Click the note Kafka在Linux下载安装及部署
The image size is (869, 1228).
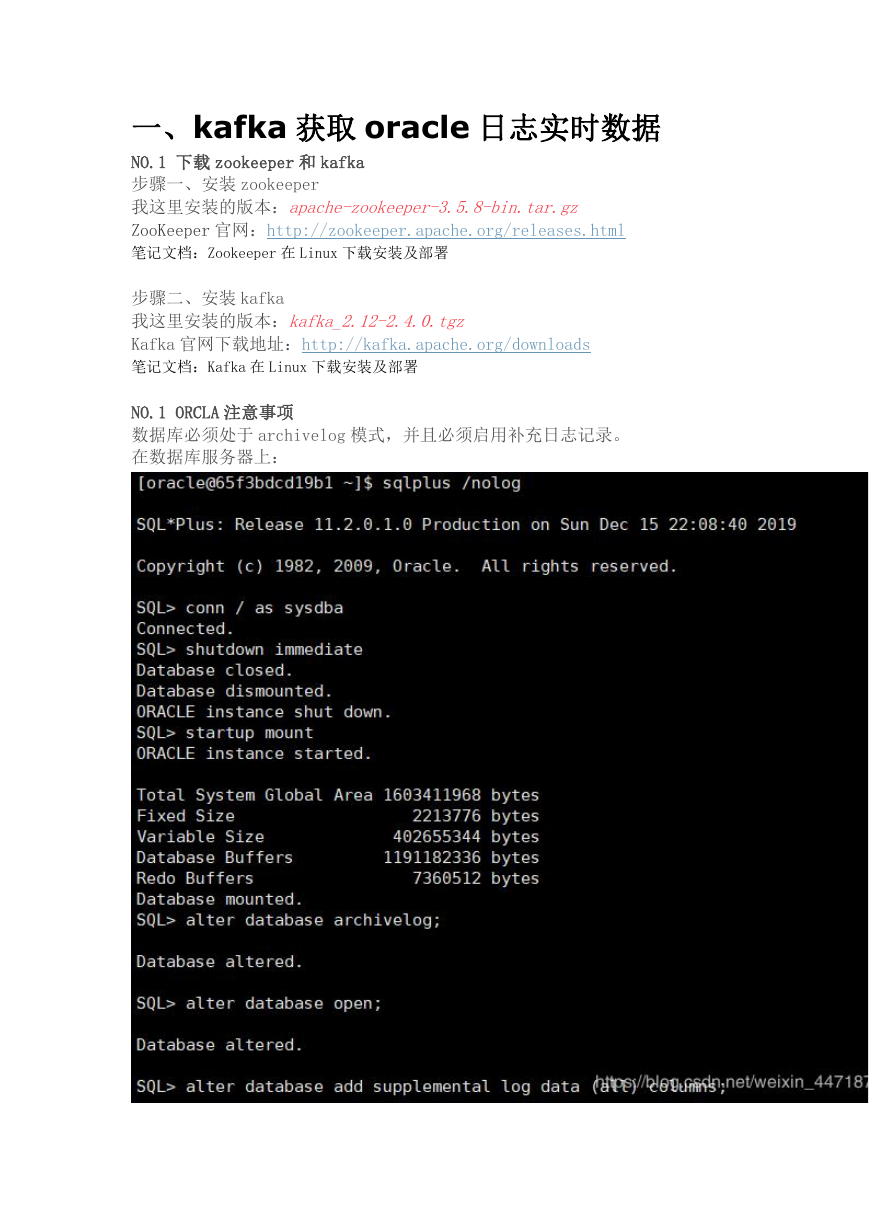pos(275,368)
